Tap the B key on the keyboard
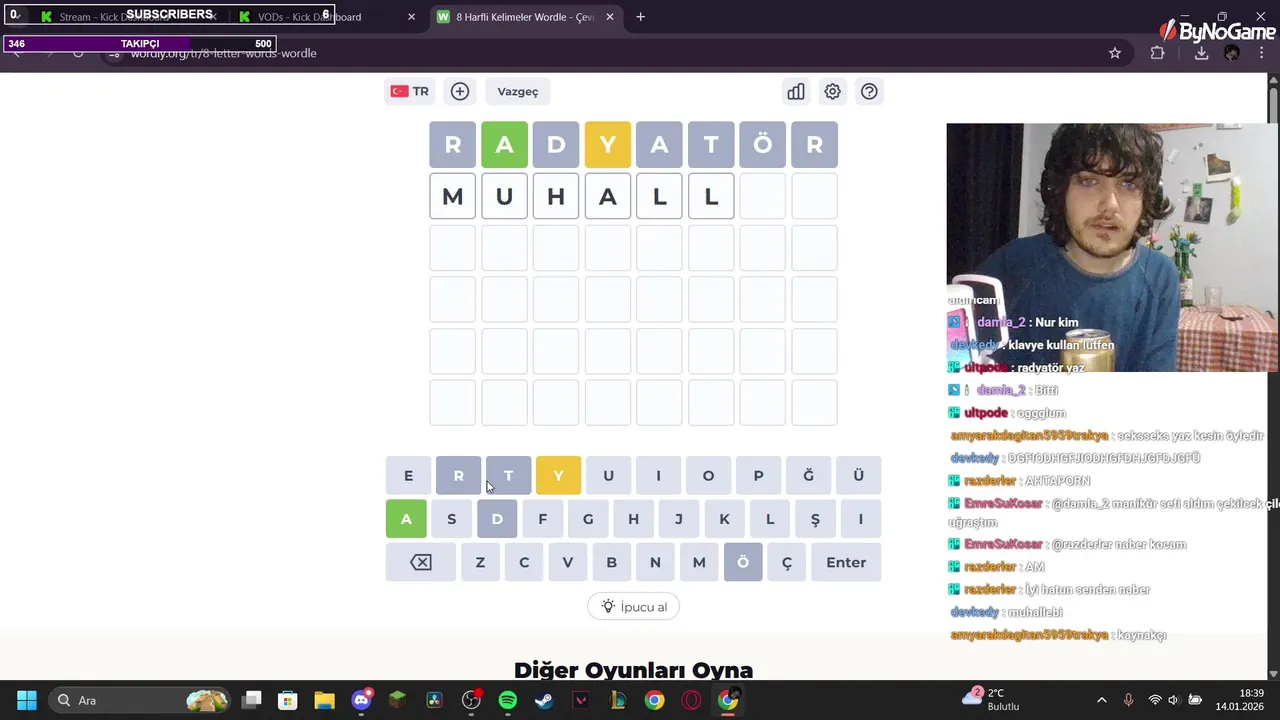This screenshot has height=720, width=1280. coord(611,562)
